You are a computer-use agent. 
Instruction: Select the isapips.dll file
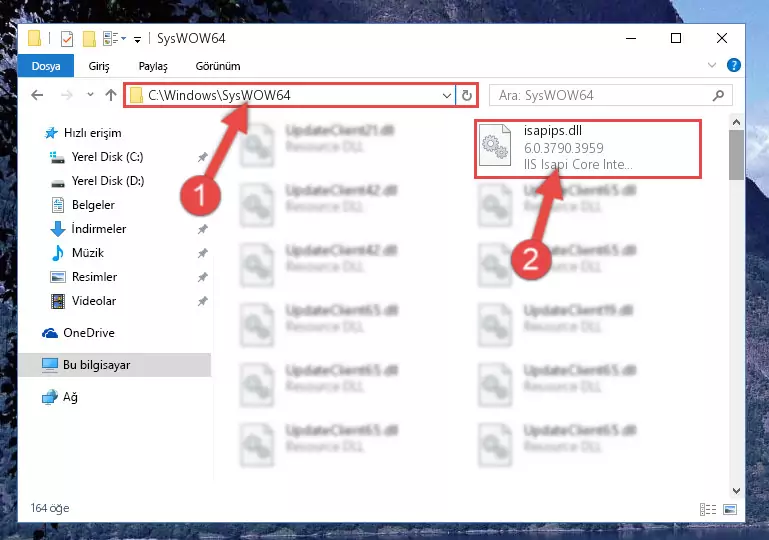(x=588, y=148)
